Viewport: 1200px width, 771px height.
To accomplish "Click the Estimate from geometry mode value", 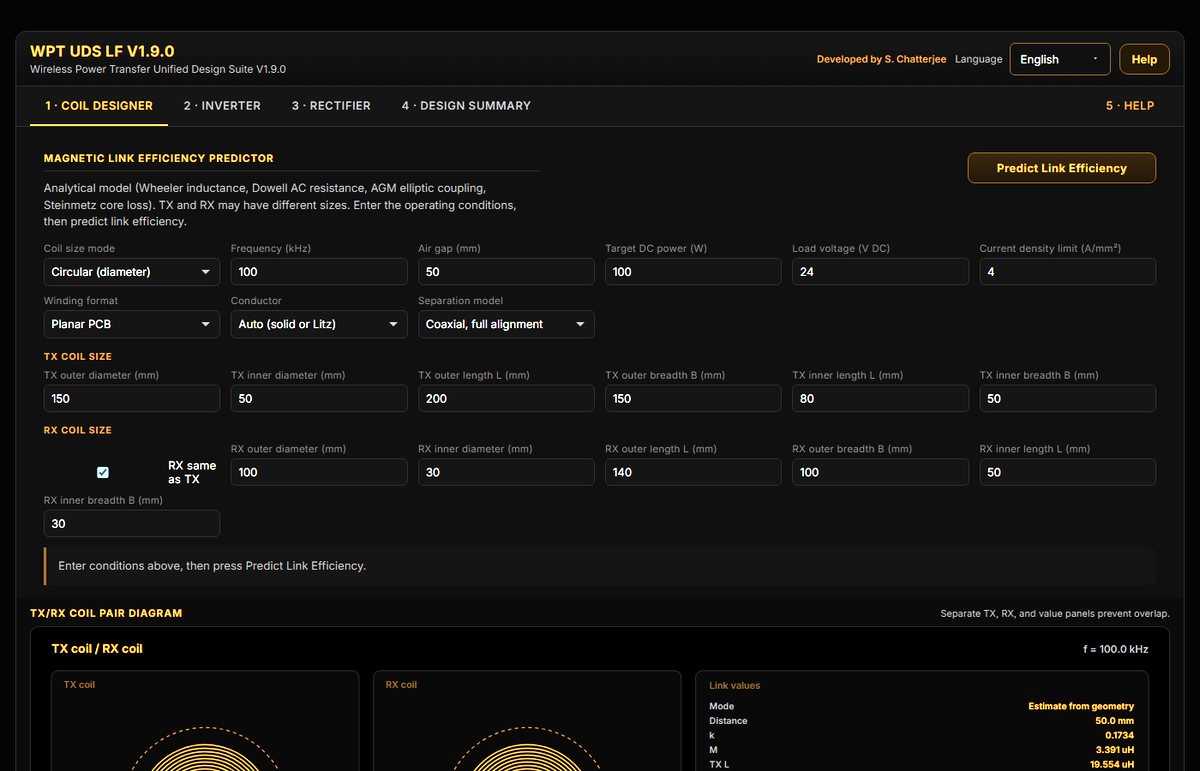I will pyautogui.click(x=1081, y=706).
